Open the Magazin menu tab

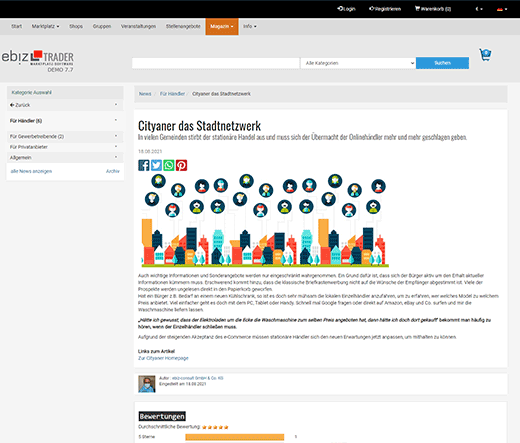tap(222, 26)
